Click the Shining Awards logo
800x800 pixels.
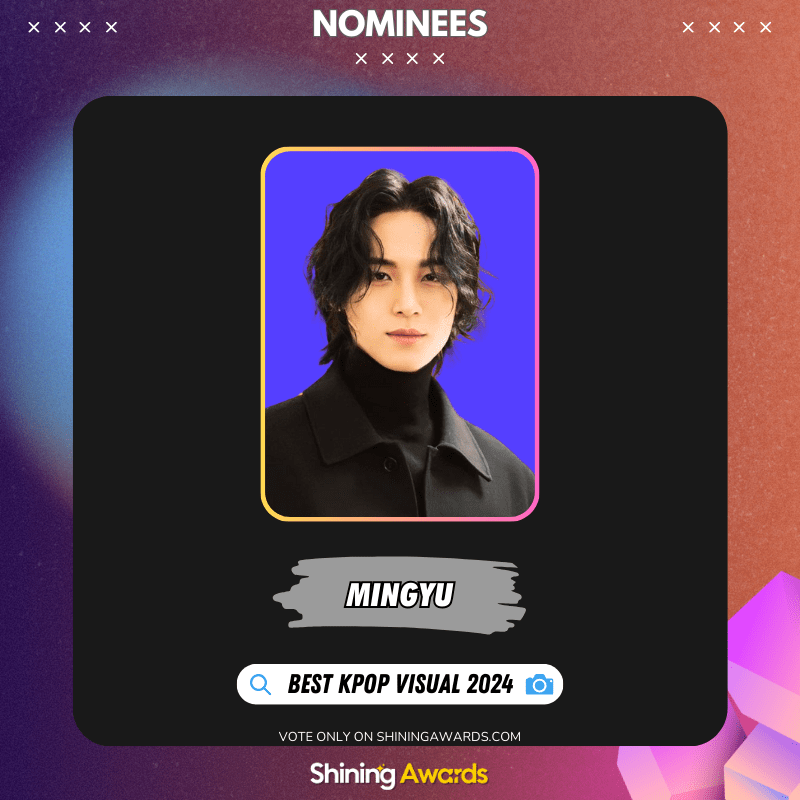399,774
